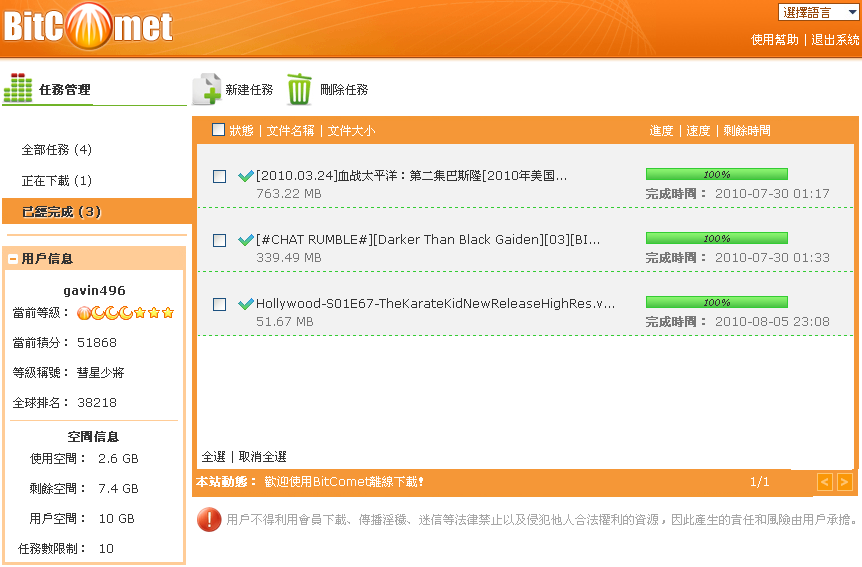Open the 選擇語言 language dropdown
862x567 pixels.
819,12
